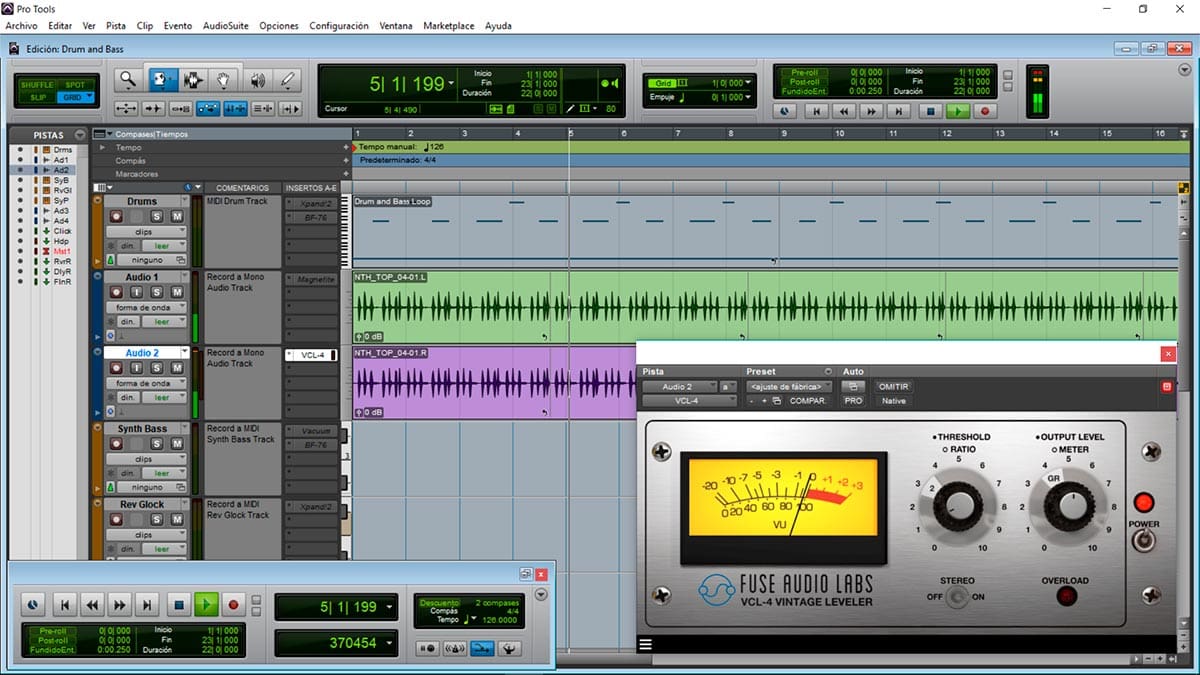This screenshot has width=1200, height=675.
Task: Toggle the VCL-4 Power switch
Action: pyautogui.click(x=1143, y=540)
